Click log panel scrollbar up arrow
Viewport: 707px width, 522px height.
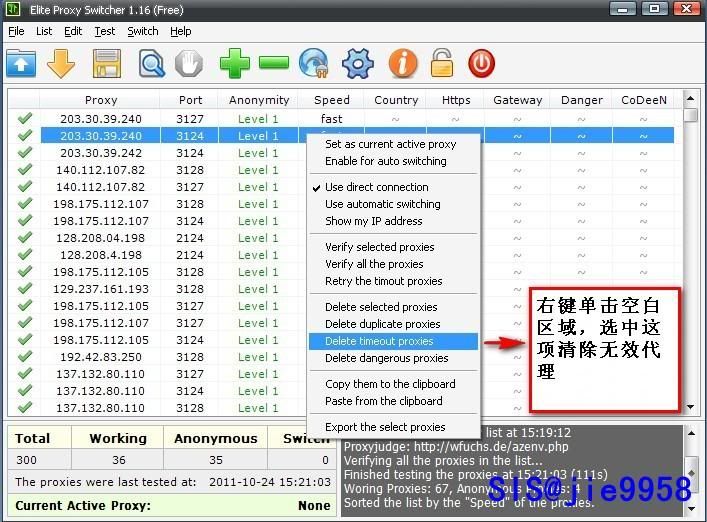click(691, 434)
